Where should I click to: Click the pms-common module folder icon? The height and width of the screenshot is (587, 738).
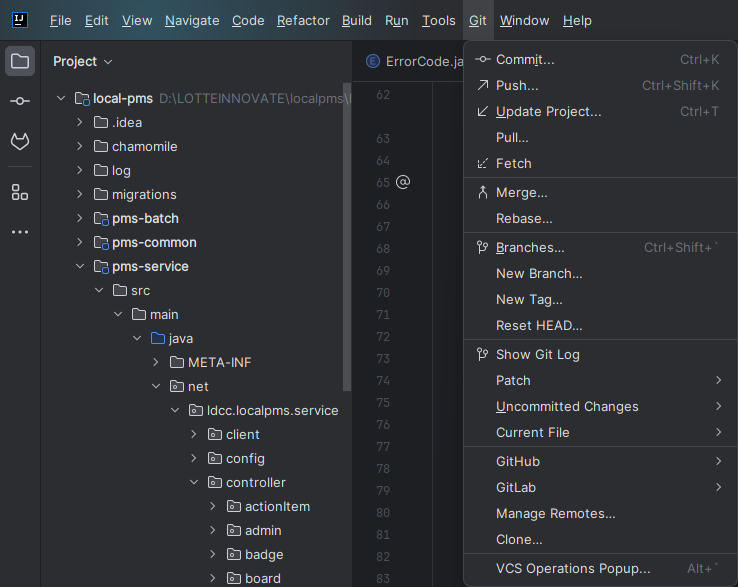coord(101,242)
